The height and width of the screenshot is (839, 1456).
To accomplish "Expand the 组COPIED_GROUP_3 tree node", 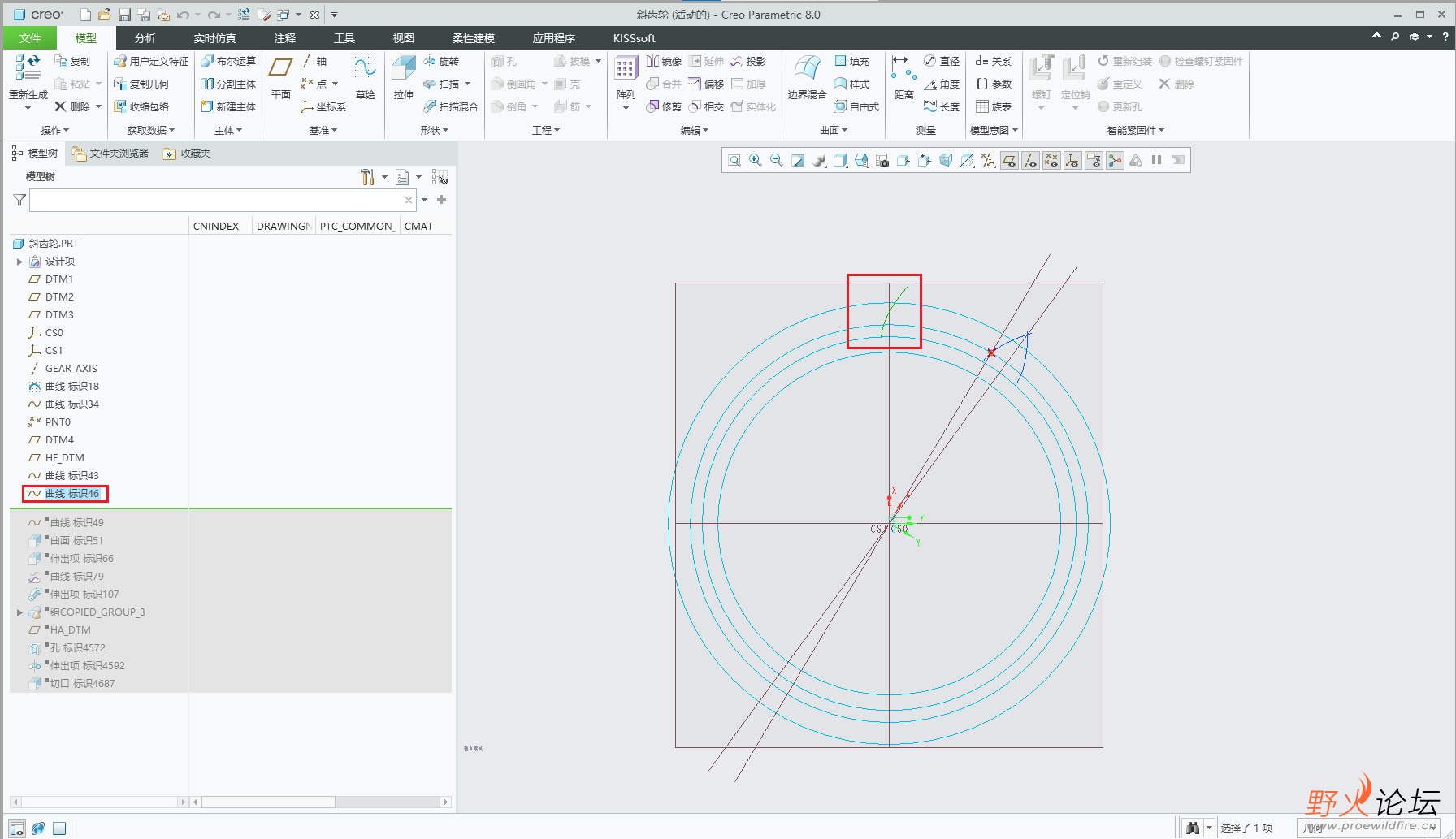I will (x=19, y=612).
